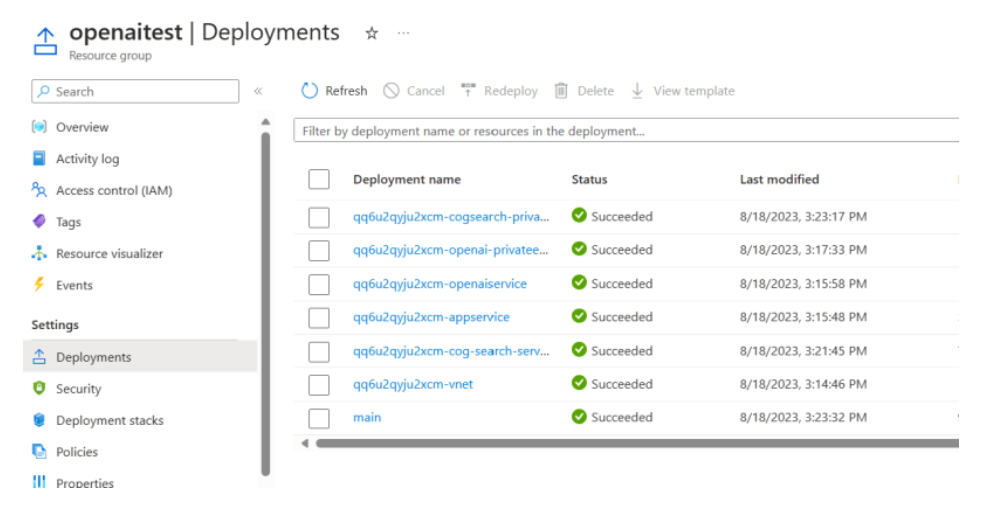Open the main deployment link
This screenshot has width=997, height=505.
click(x=367, y=417)
